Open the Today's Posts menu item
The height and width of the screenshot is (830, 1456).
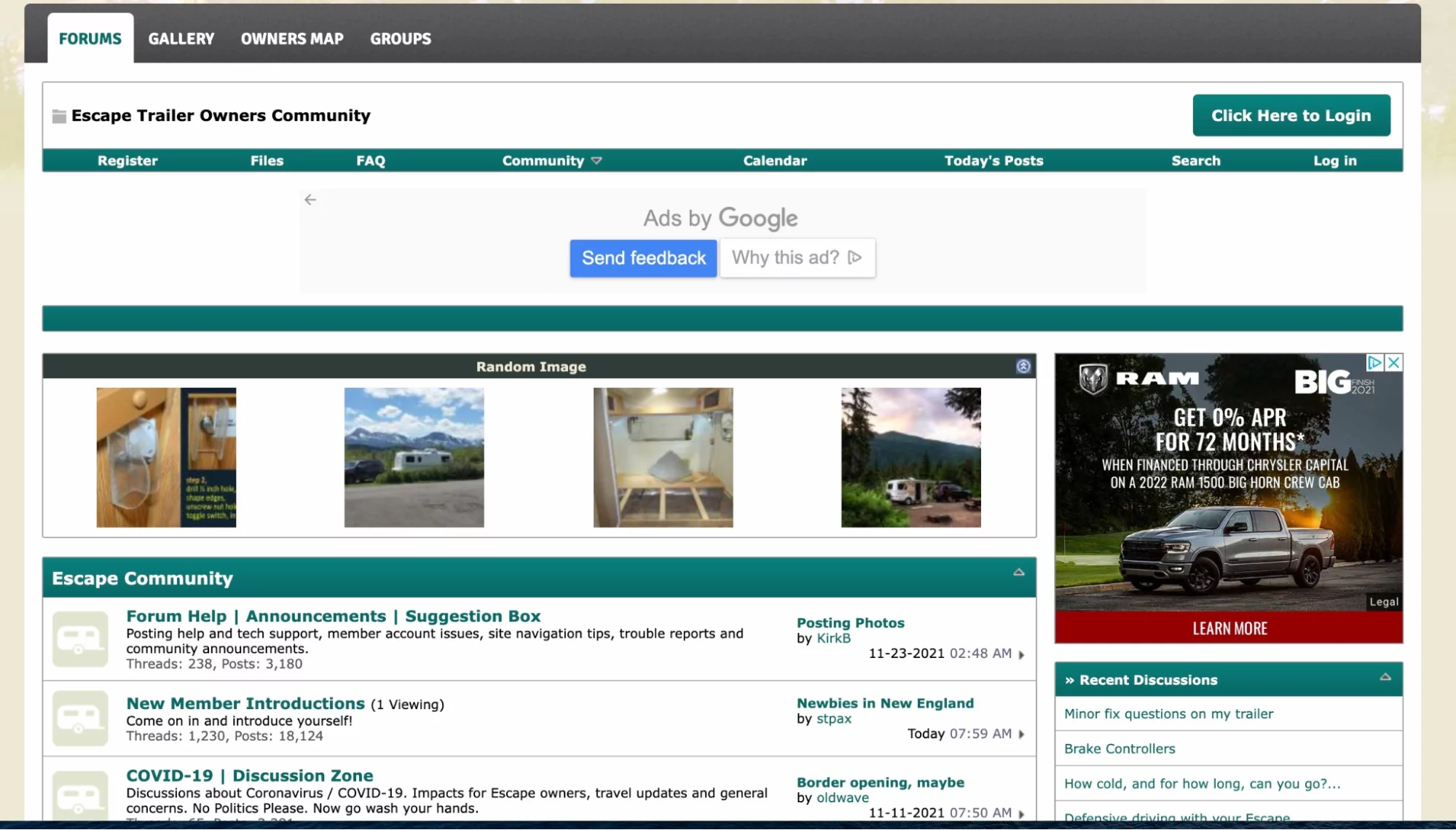pos(993,160)
